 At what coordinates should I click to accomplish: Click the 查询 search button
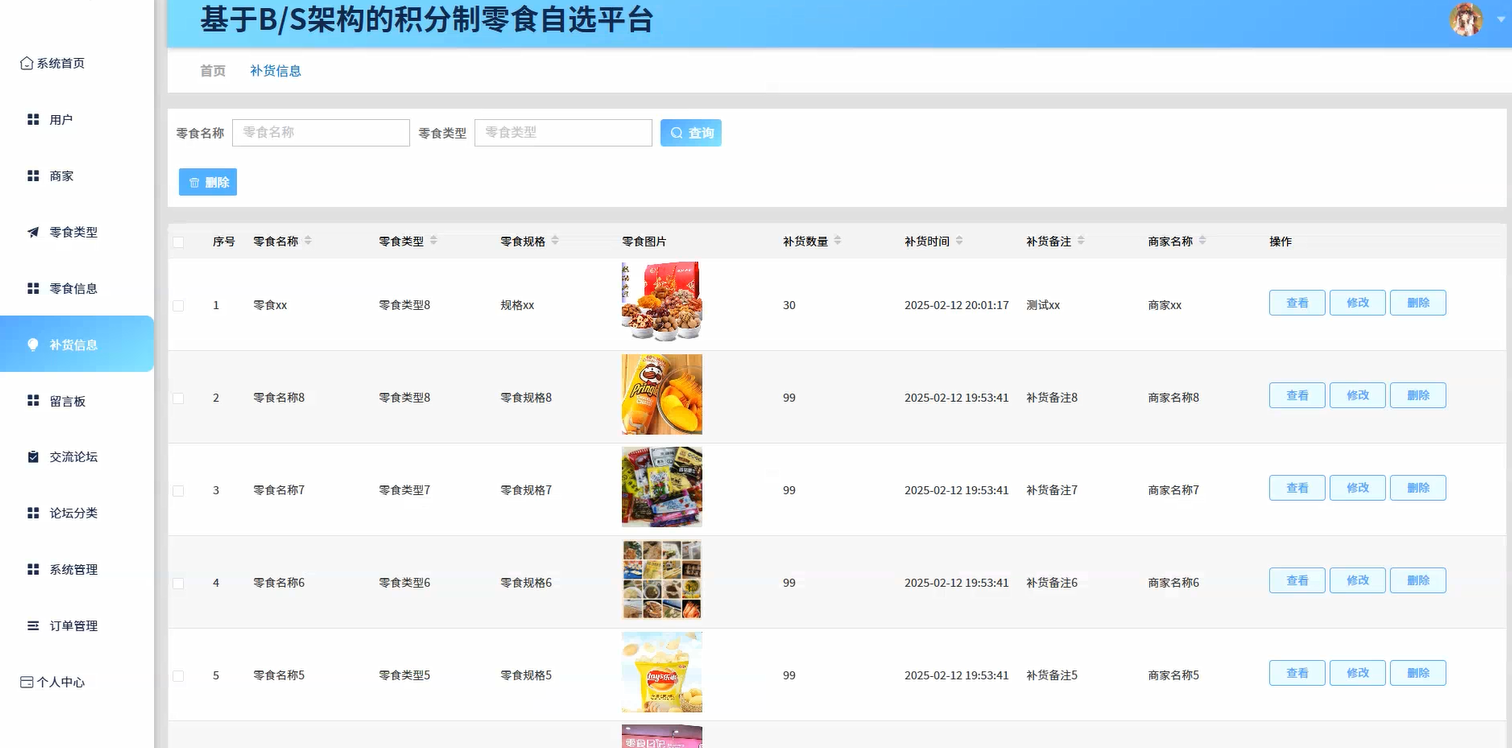690,132
